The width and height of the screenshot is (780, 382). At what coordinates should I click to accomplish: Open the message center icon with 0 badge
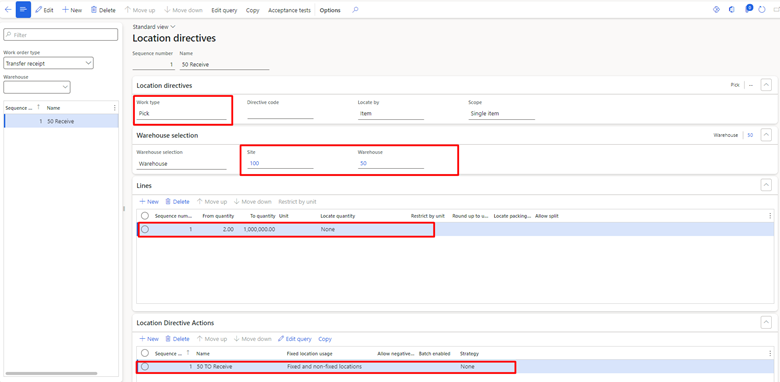pos(748,9)
